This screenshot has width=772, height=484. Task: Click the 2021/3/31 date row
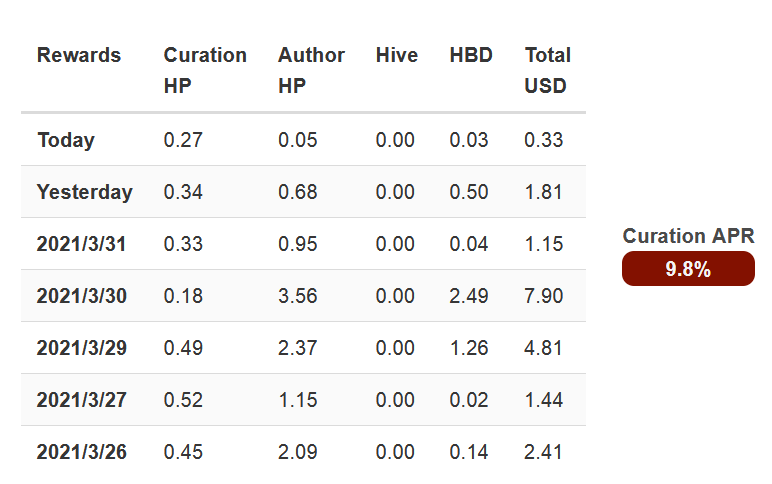point(303,244)
